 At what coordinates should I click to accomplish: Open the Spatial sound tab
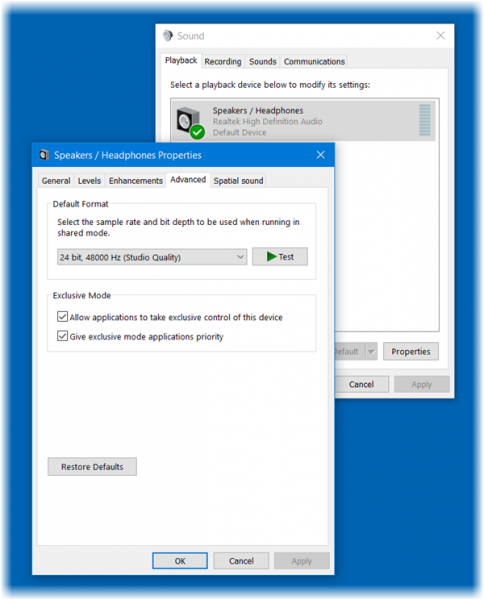pyautogui.click(x=238, y=181)
